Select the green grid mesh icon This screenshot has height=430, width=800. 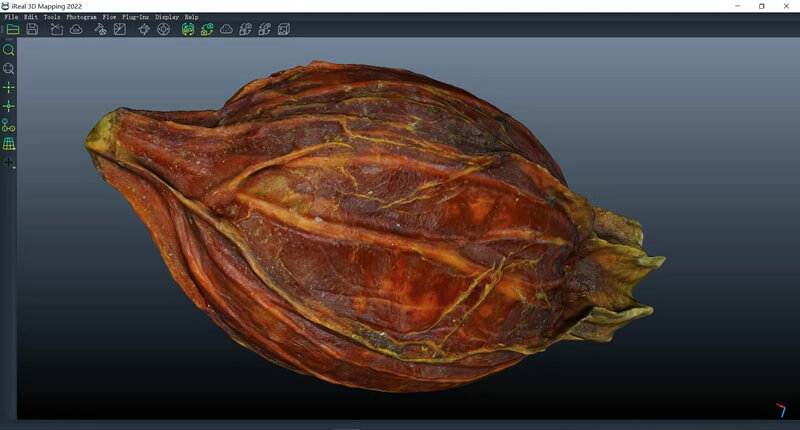[9, 144]
